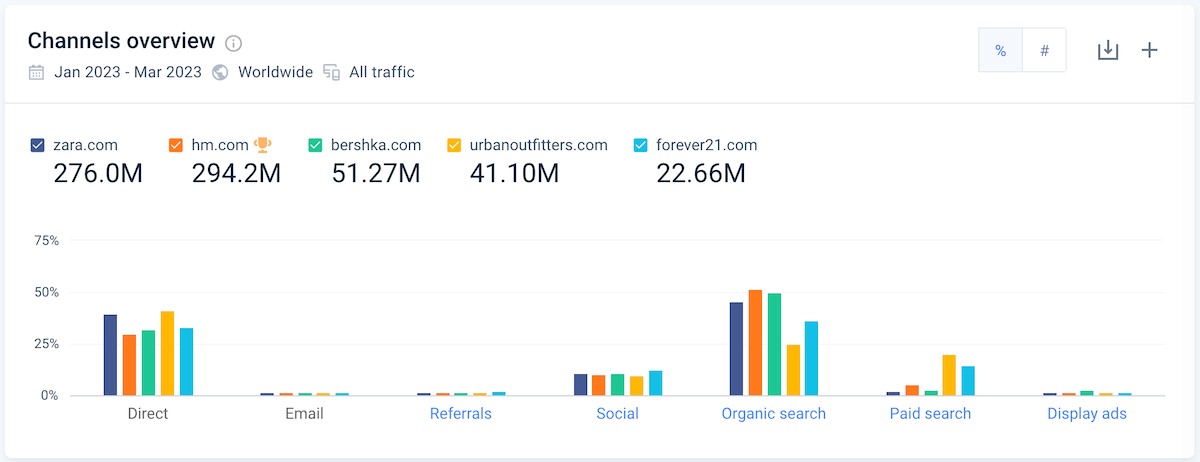
Task: Click the info icon beside Channels overview
Action: [x=234, y=43]
